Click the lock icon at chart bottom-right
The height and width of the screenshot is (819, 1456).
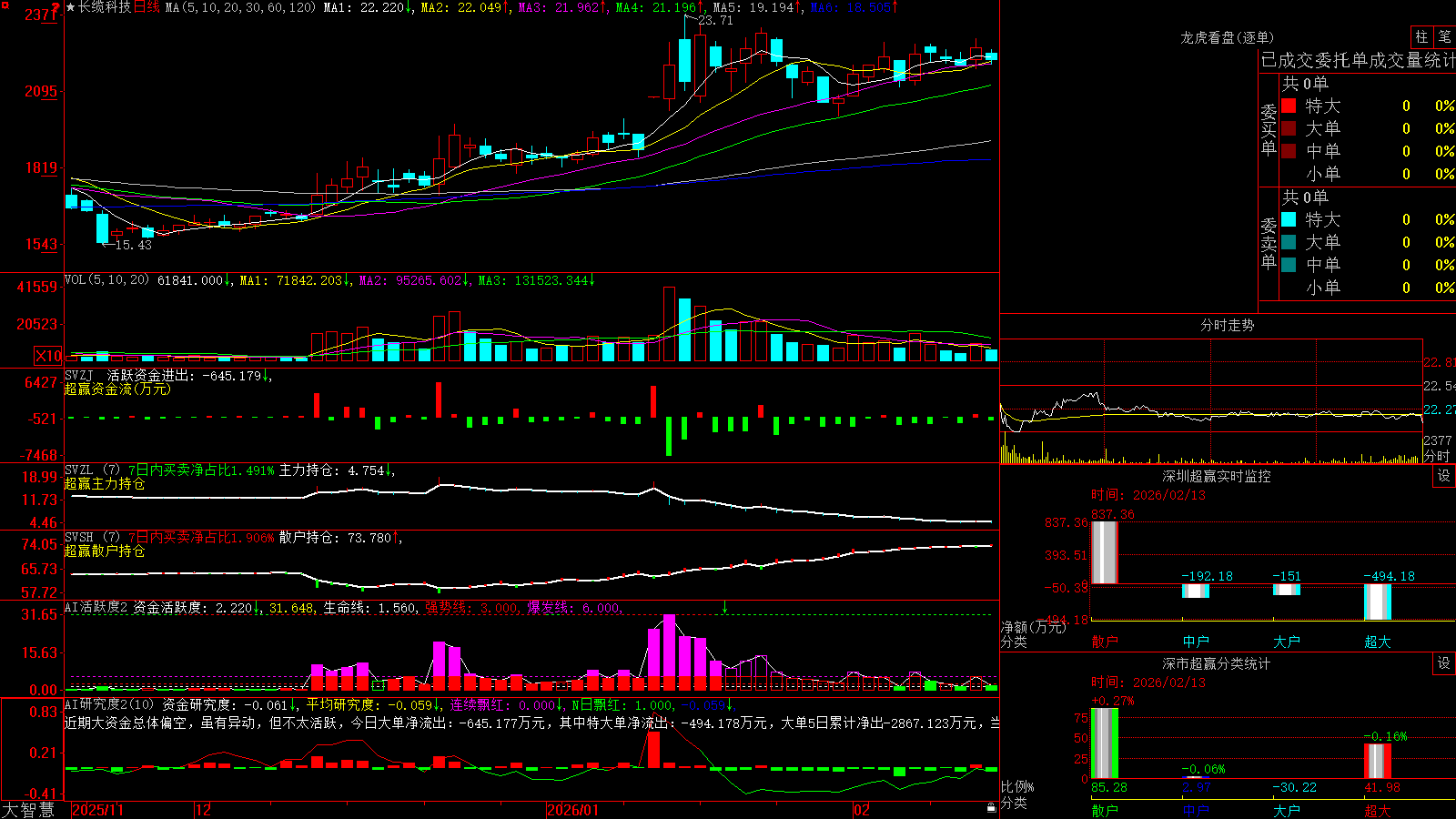(991, 807)
